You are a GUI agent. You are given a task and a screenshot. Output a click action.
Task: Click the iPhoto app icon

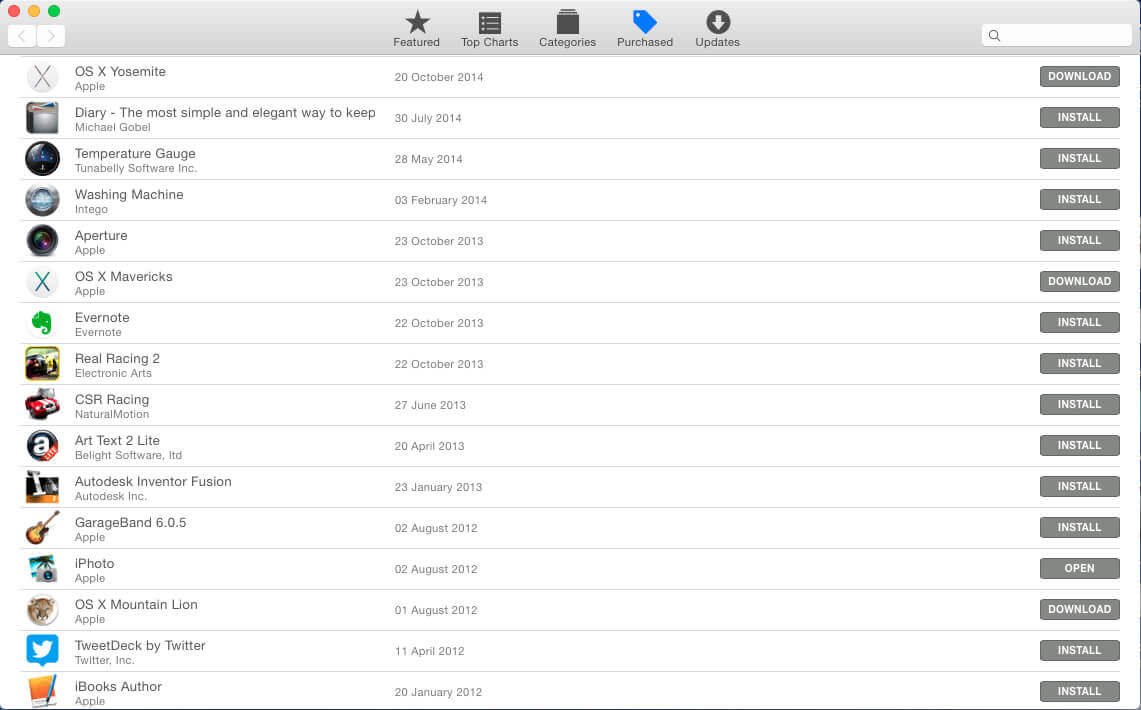42,569
